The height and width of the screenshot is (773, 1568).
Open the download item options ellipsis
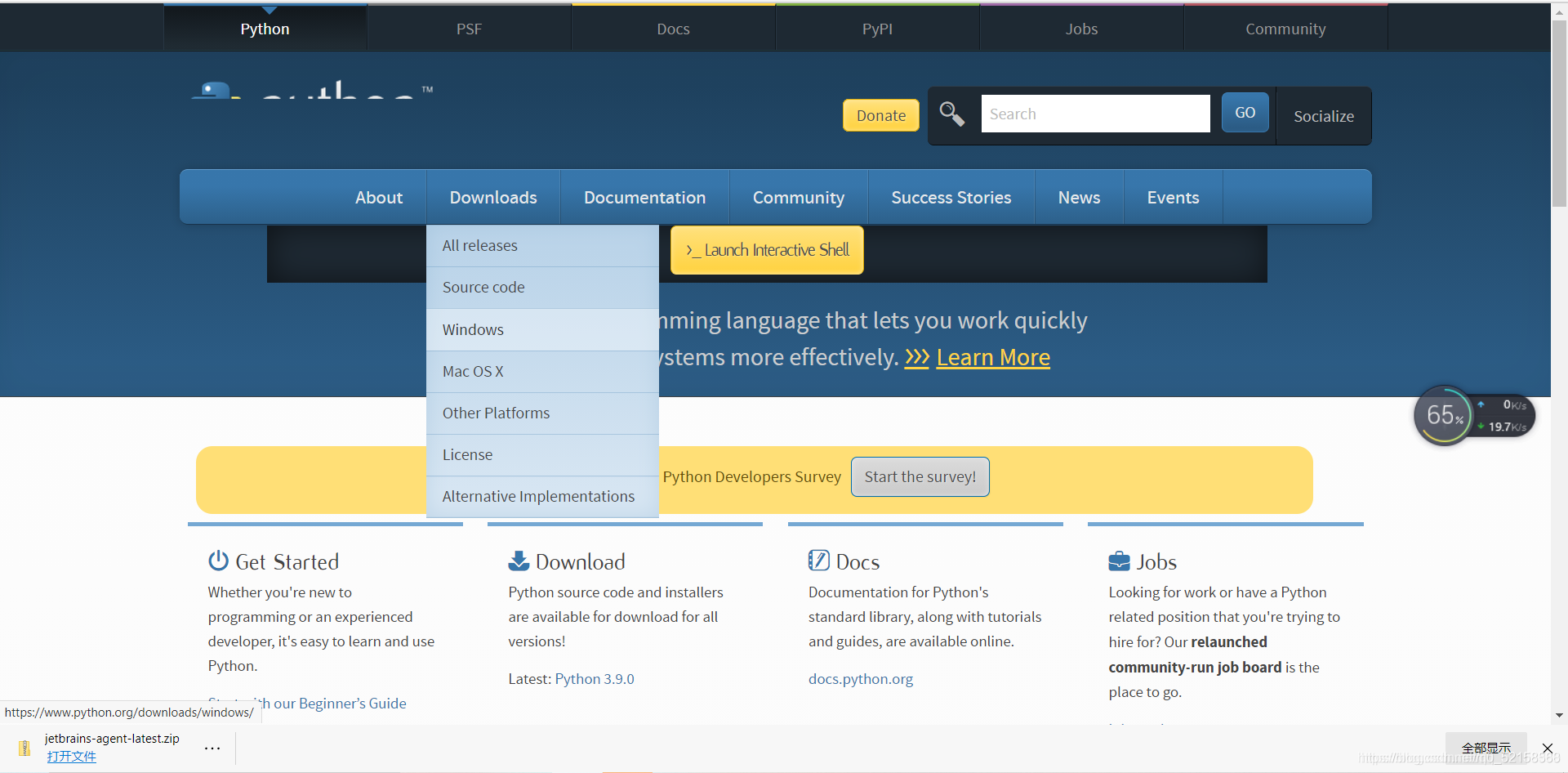pos(212,748)
